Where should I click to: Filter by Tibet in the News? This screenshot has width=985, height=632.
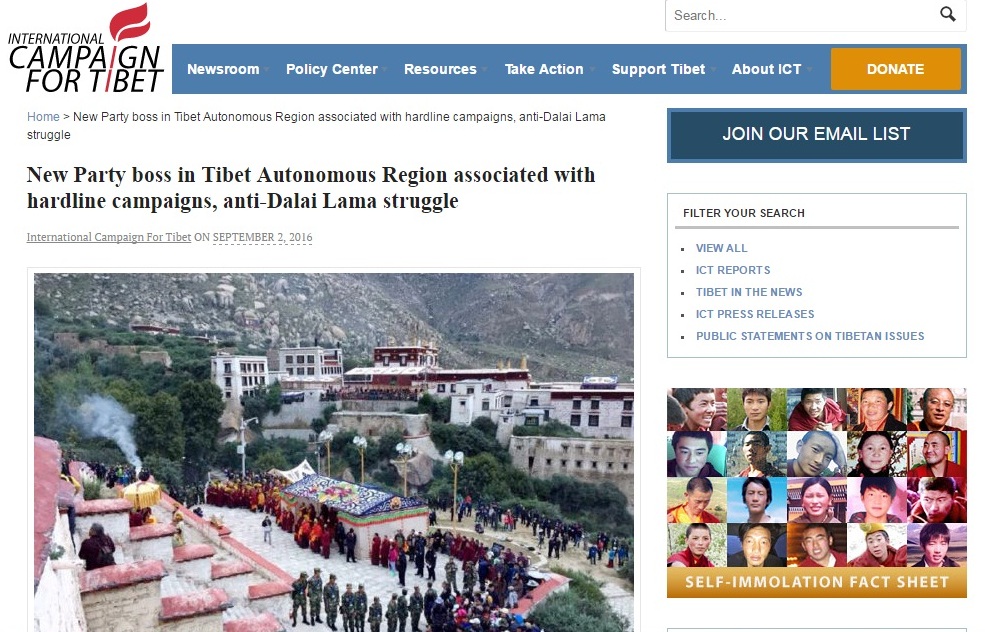[749, 292]
